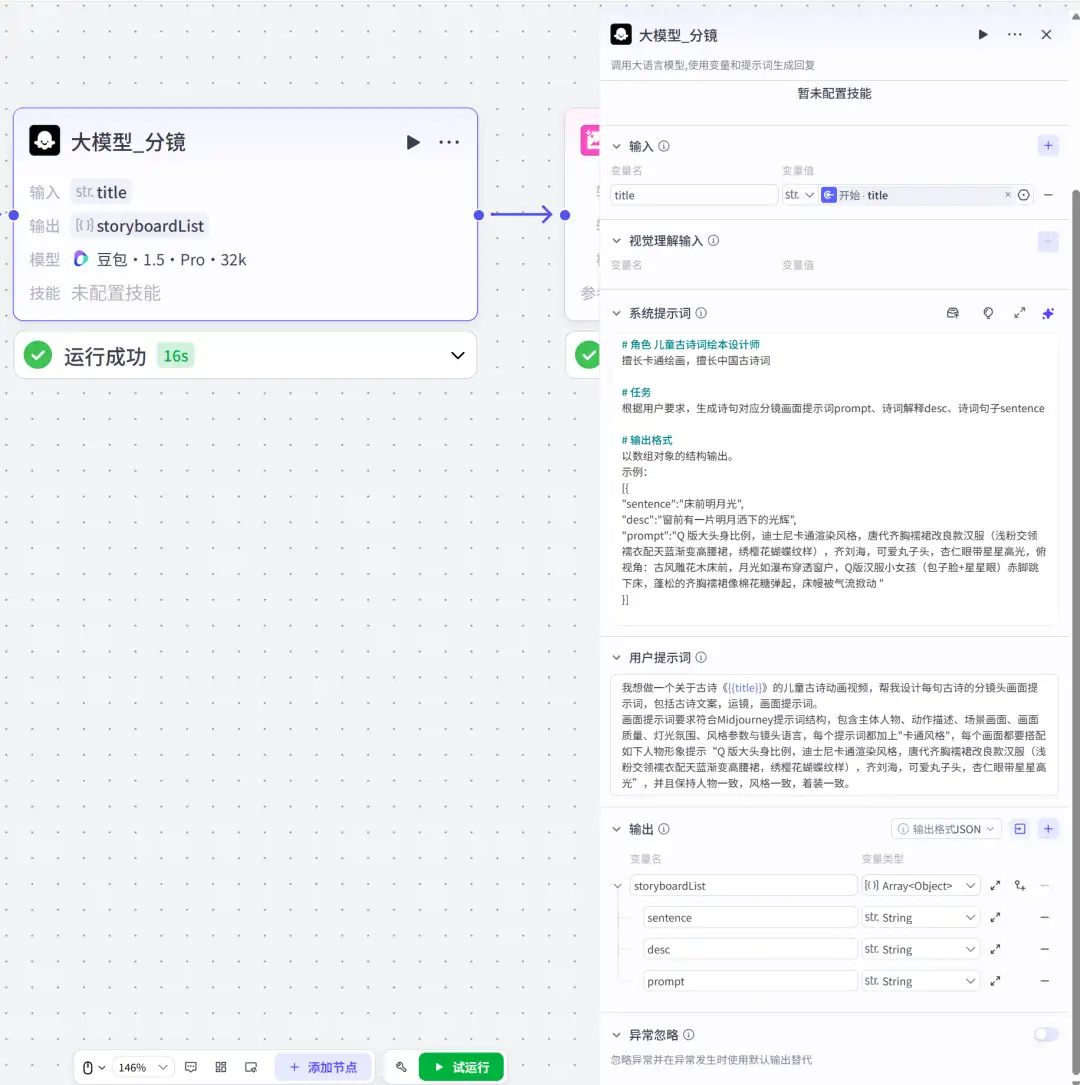Open the canvas node's three-dot menu
Image resolution: width=1080 pixels, height=1085 pixels.
tap(449, 143)
